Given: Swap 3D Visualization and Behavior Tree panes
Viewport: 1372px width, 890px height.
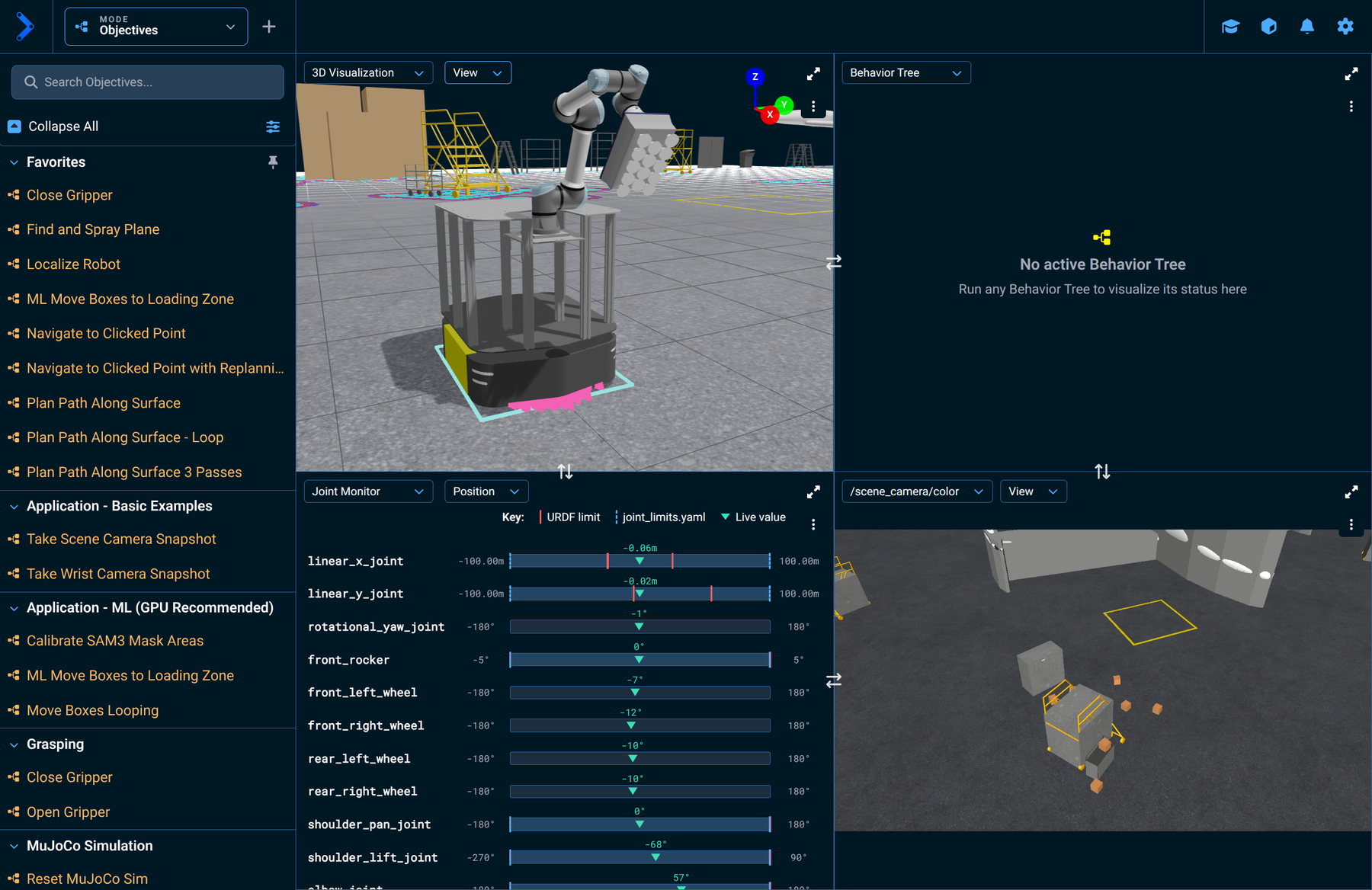Looking at the screenshot, I should [834, 262].
